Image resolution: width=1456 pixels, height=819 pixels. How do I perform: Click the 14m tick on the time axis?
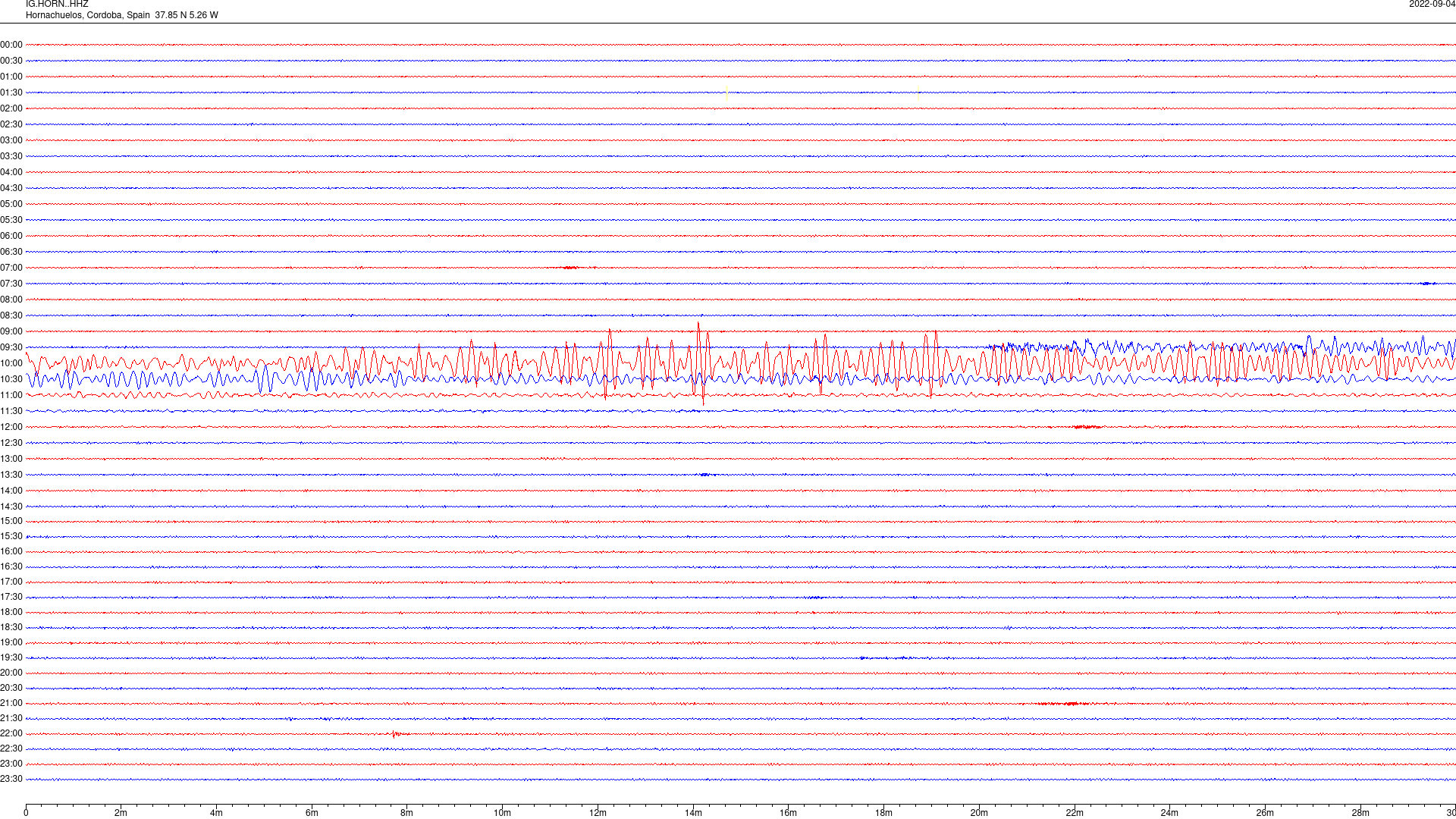pos(693,813)
